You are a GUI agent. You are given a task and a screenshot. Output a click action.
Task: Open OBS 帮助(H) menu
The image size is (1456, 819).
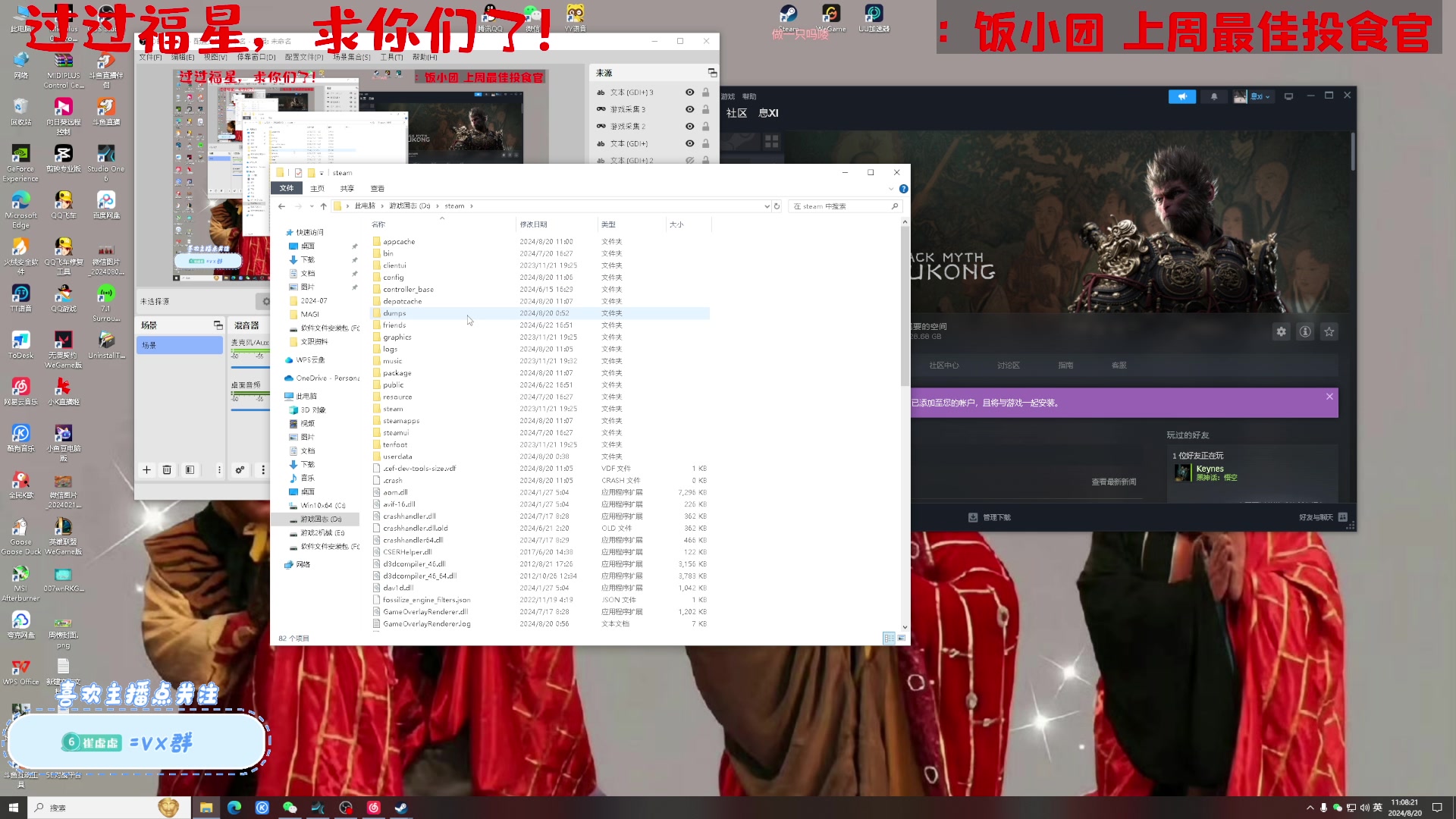(425, 57)
